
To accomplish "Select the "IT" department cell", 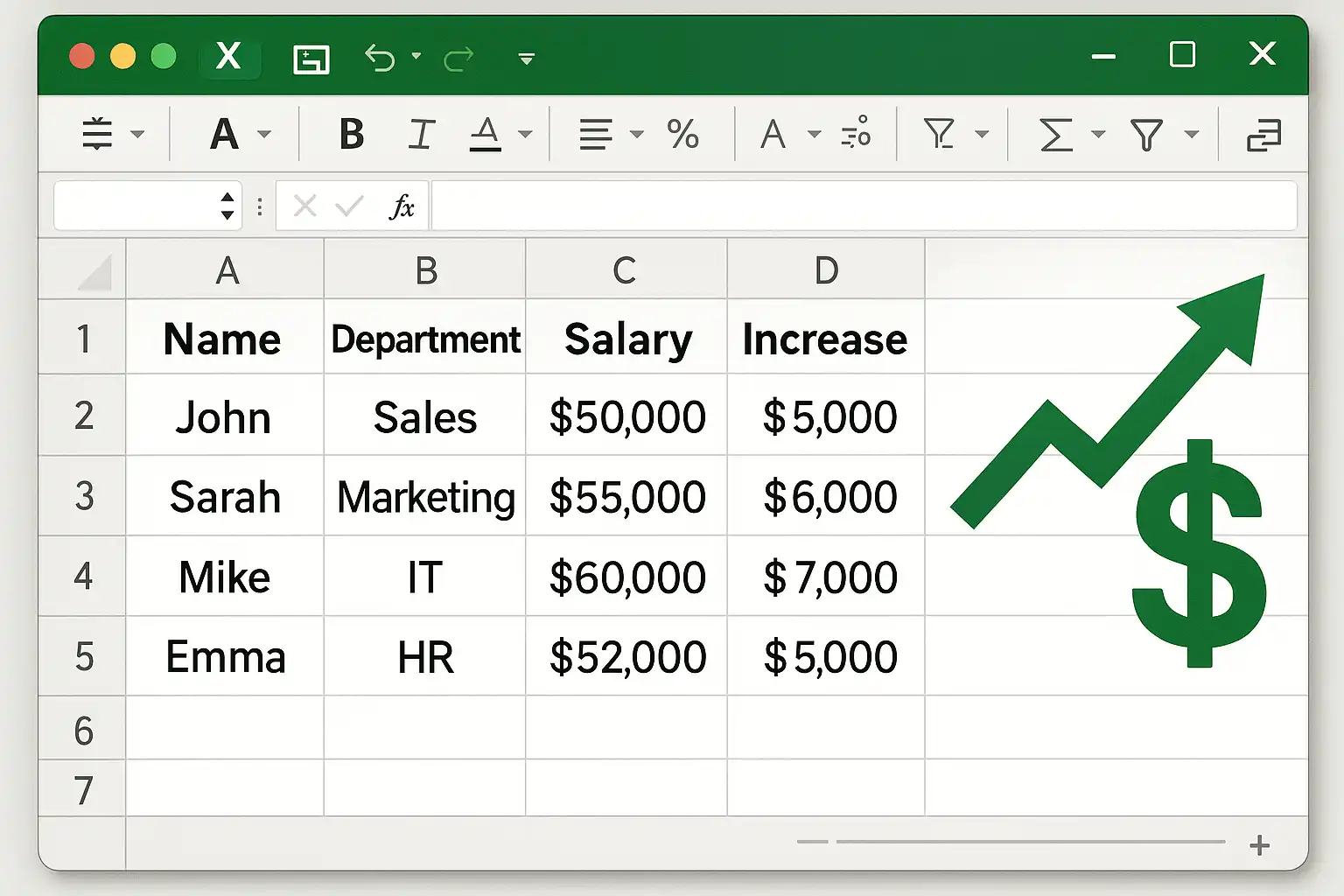I will [x=425, y=577].
